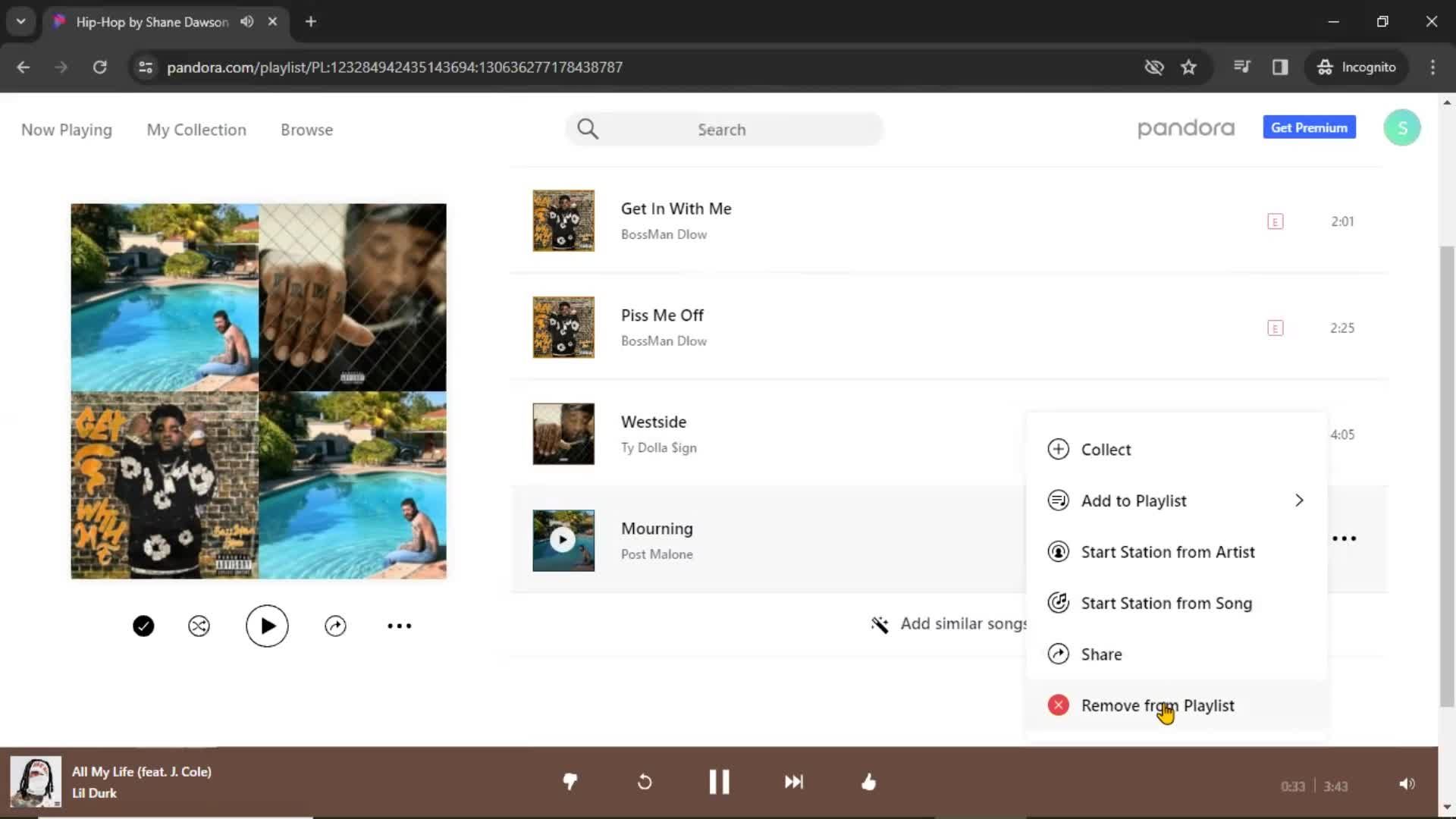Open the tab search dropdown
The width and height of the screenshot is (1456, 819).
[x=20, y=22]
